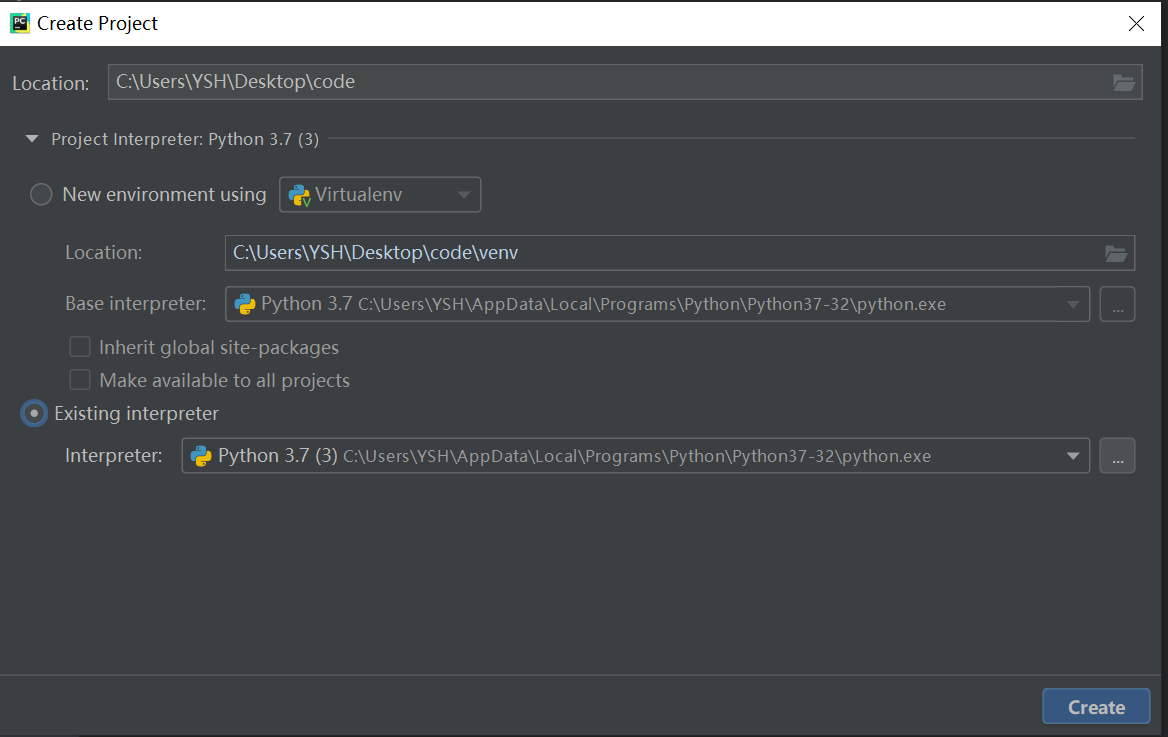Collapse the Project Interpreter section triangle
1168x737 pixels.
pos(32,139)
